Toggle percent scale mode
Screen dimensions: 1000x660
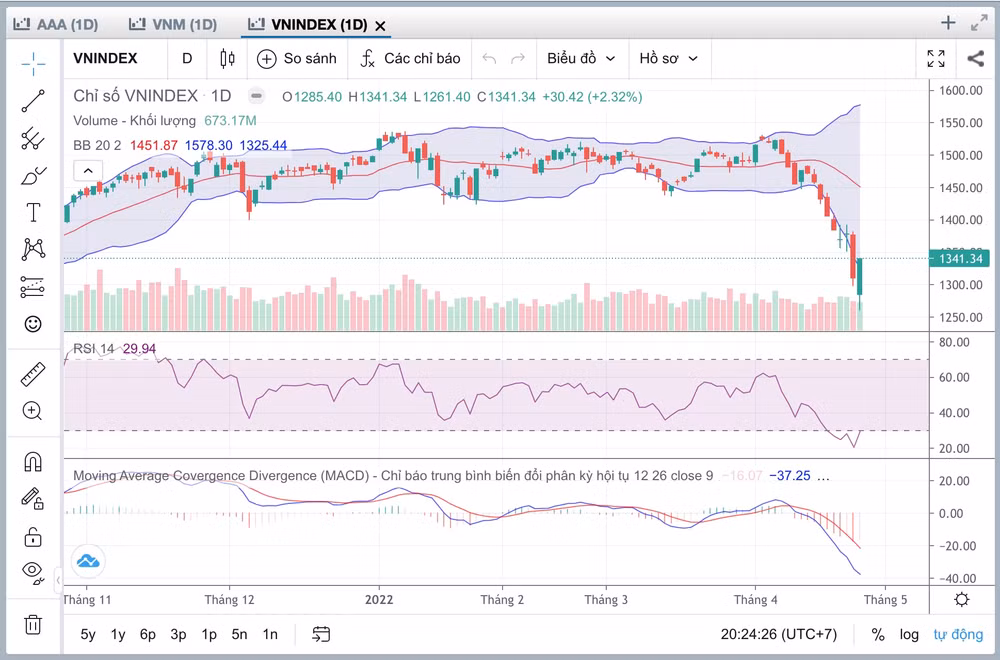tap(878, 634)
